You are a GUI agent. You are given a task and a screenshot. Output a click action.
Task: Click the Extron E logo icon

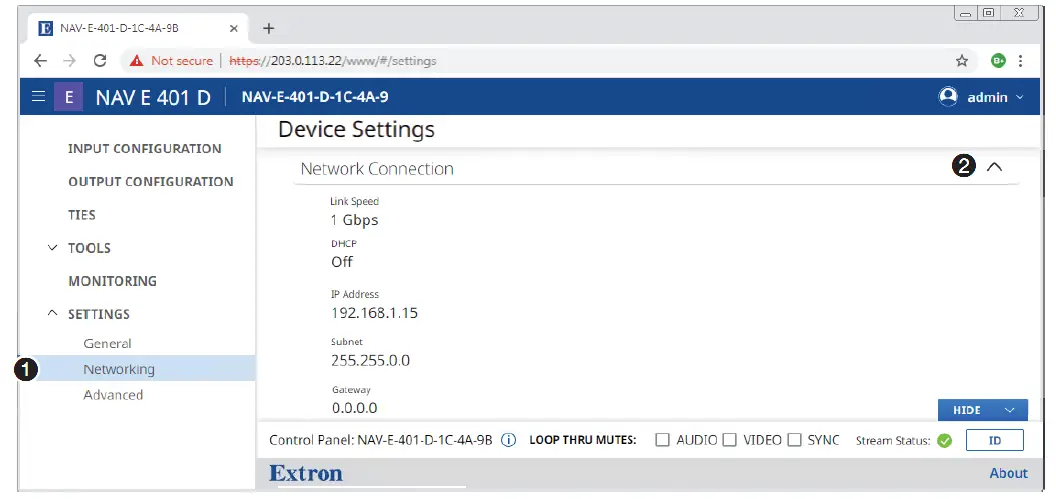68,97
